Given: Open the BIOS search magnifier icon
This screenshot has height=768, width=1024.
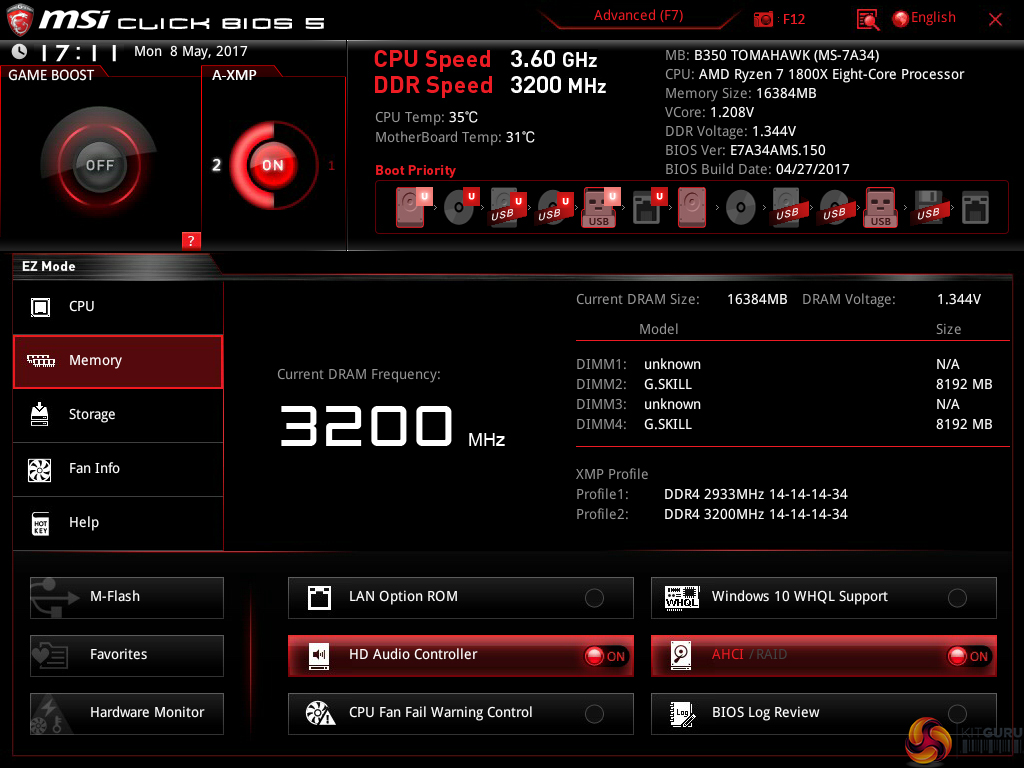Looking at the screenshot, I should point(868,20).
